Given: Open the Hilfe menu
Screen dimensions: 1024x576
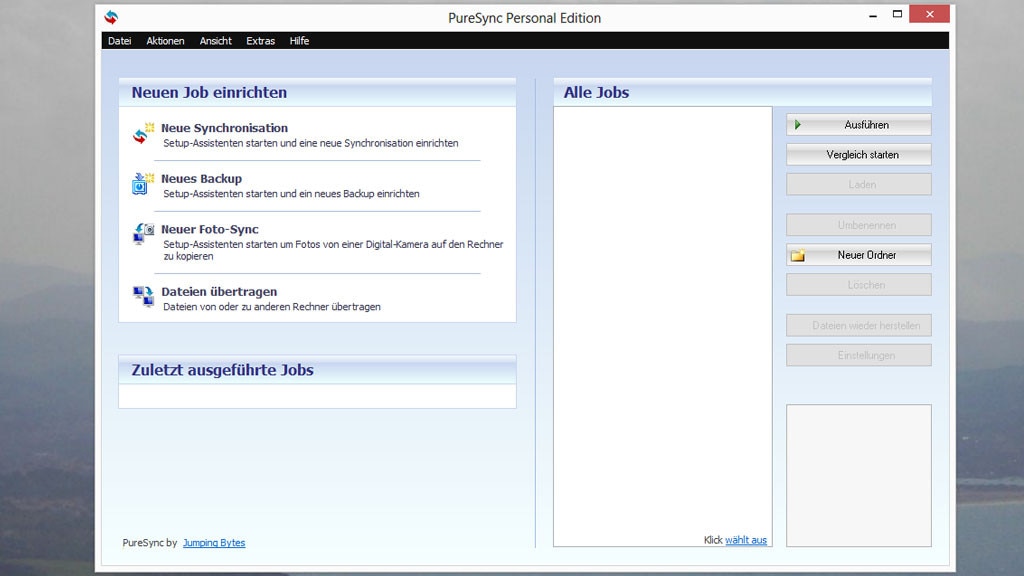Looking at the screenshot, I should coord(299,40).
